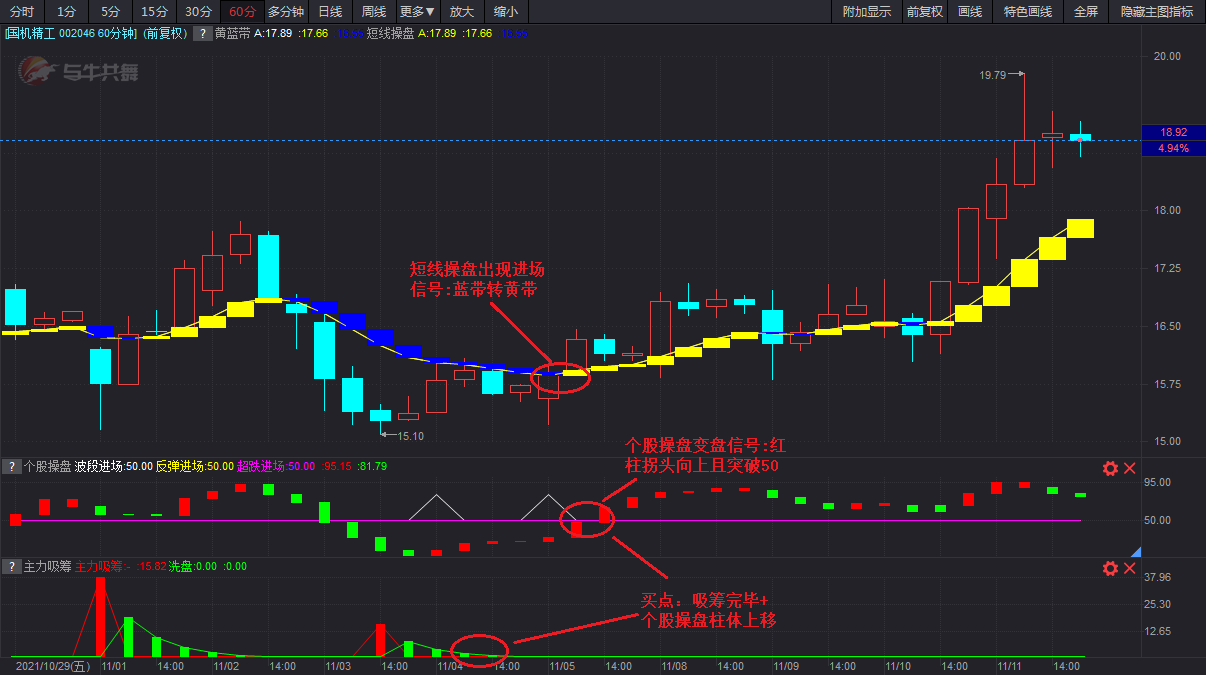Click the 2021/10/29(五) date label
Image resolution: width=1206 pixels, height=675 pixels.
pos(51,665)
